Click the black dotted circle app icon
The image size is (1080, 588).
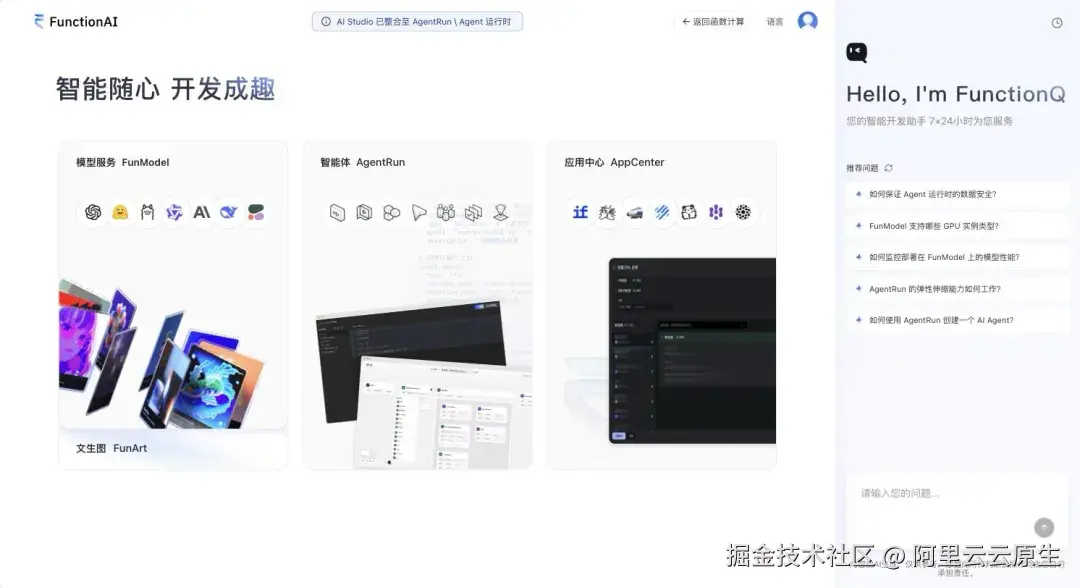pos(743,212)
